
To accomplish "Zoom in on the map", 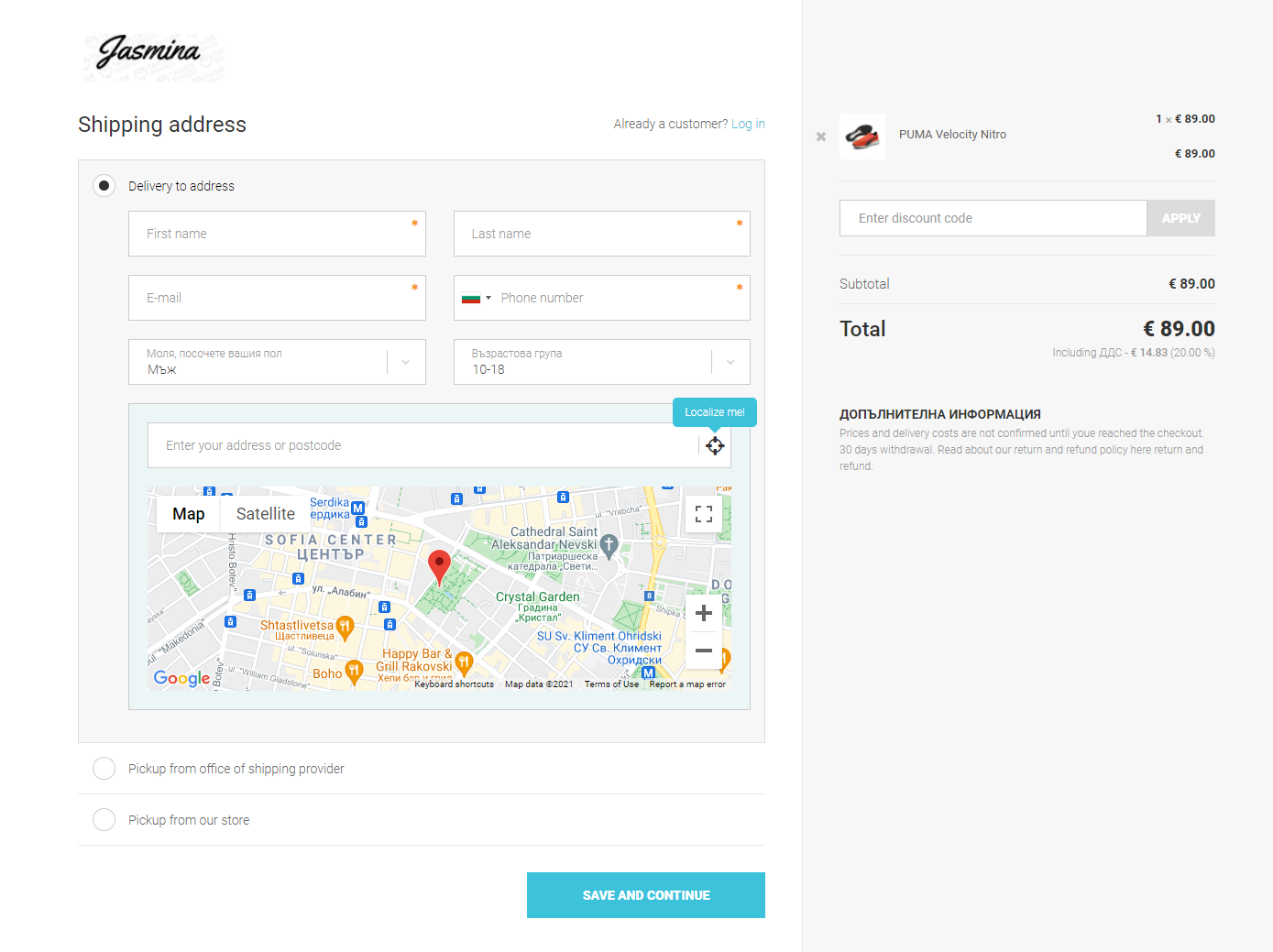I will tap(704, 613).
